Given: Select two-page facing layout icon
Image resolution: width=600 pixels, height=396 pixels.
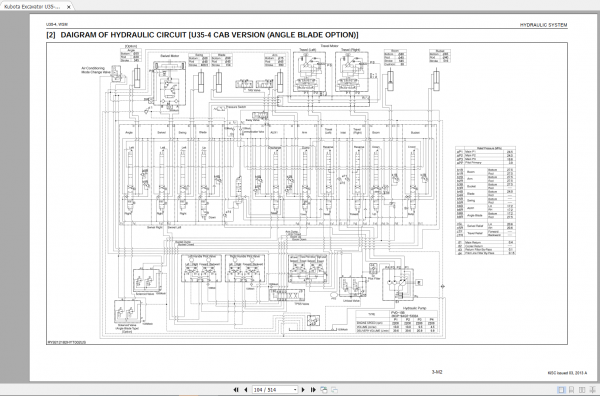Looking at the screenshot, I should [x=582, y=390].
